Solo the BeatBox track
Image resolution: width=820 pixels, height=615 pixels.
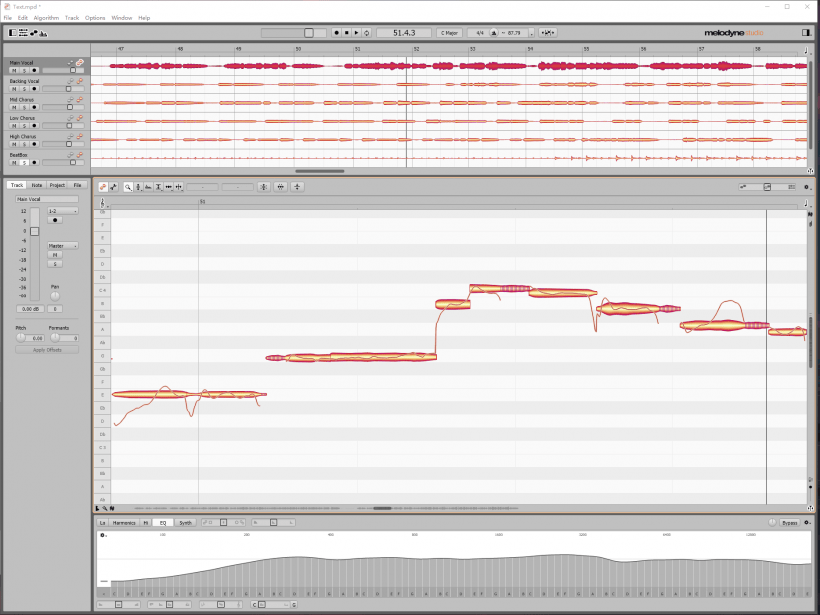coord(24,161)
